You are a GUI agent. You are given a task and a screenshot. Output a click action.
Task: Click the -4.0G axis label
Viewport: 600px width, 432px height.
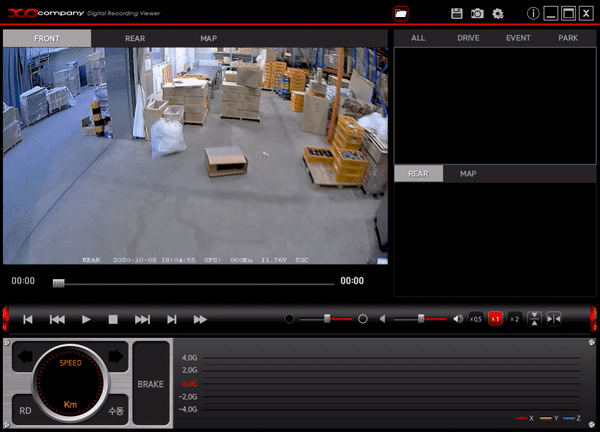pyautogui.click(x=188, y=409)
